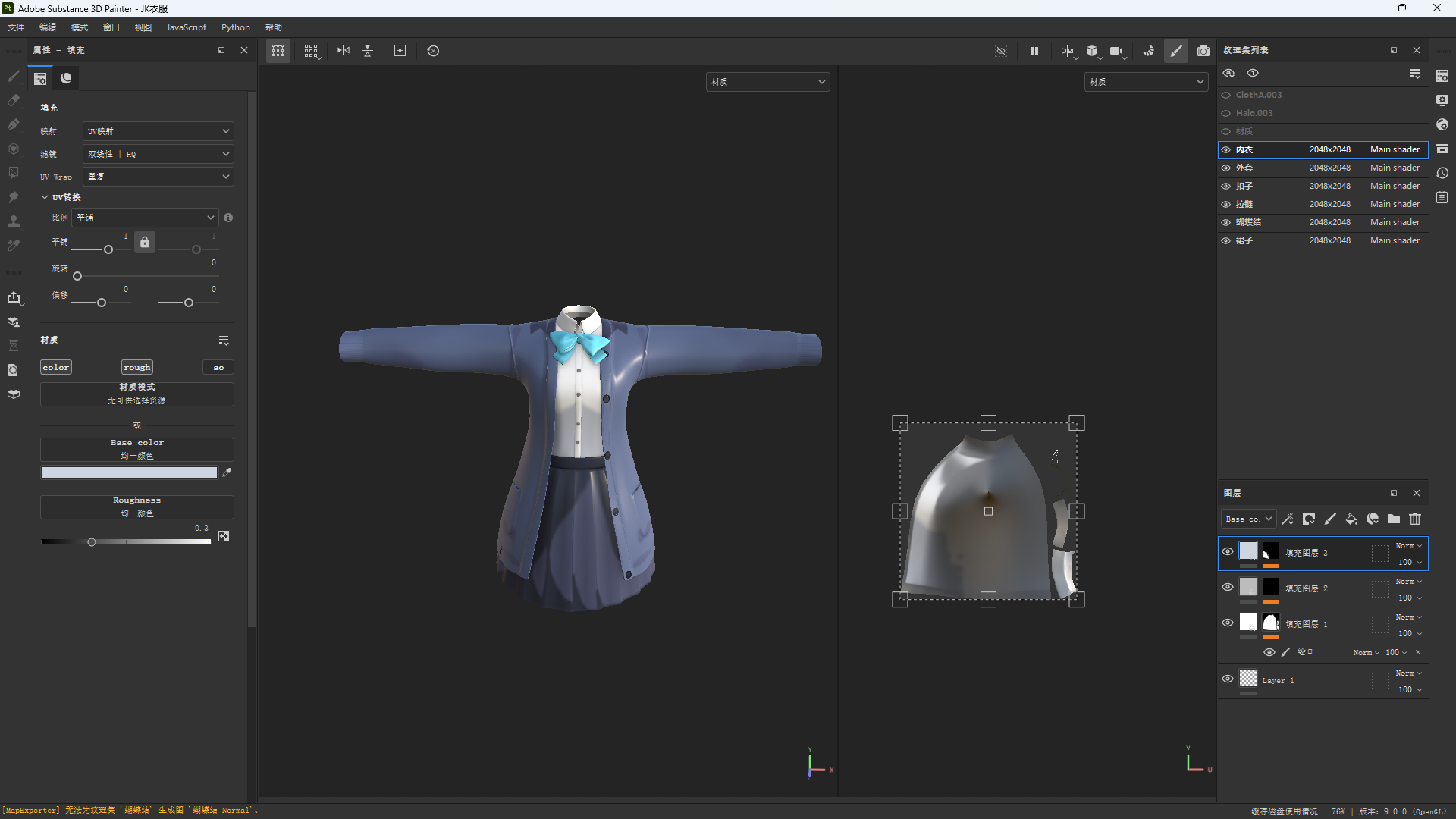Select the Eraser tool in left toolbar
Image resolution: width=1456 pixels, height=819 pixels.
pyautogui.click(x=14, y=100)
